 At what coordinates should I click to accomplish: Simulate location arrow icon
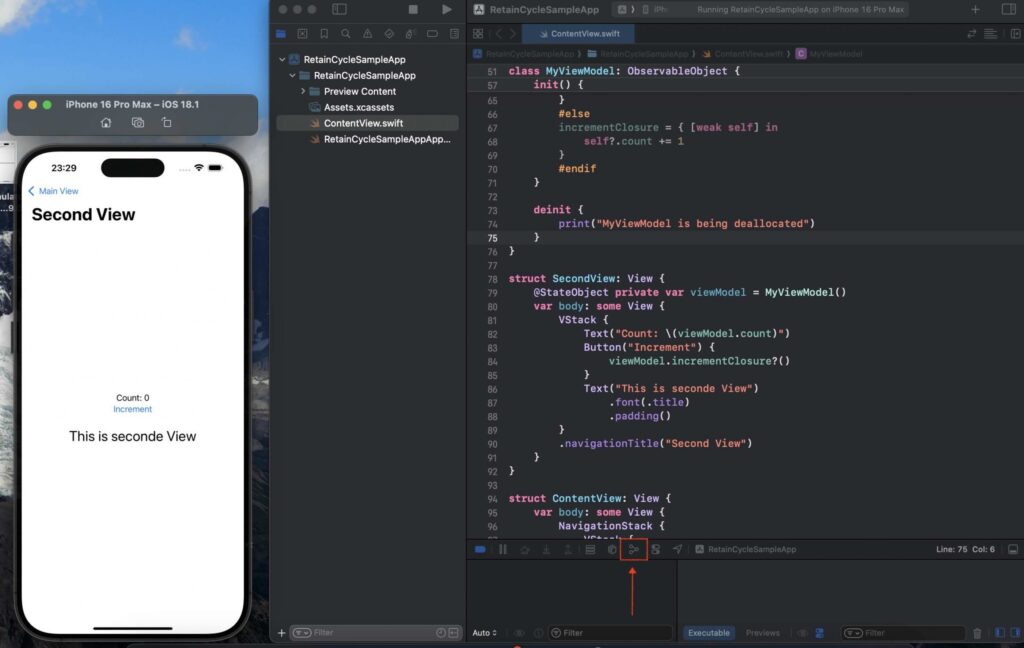[x=677, y=549]
